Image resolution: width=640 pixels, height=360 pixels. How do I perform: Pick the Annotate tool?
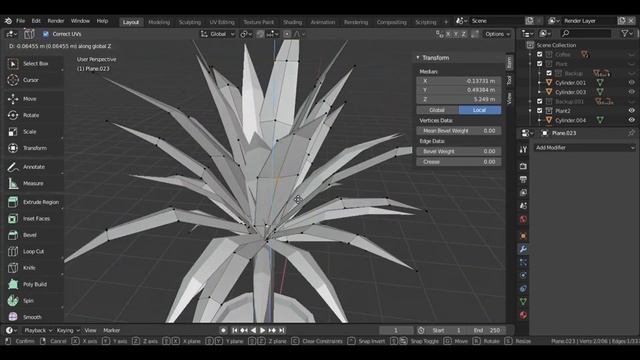point(35,167)
